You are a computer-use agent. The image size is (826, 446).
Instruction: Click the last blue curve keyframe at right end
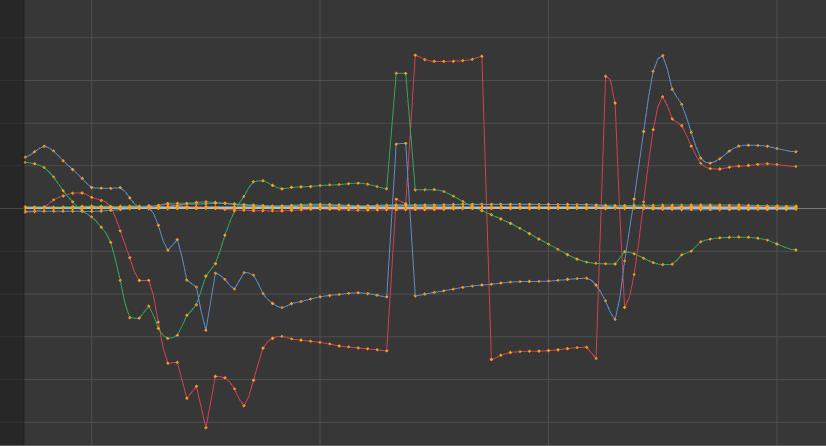(795, 152)
